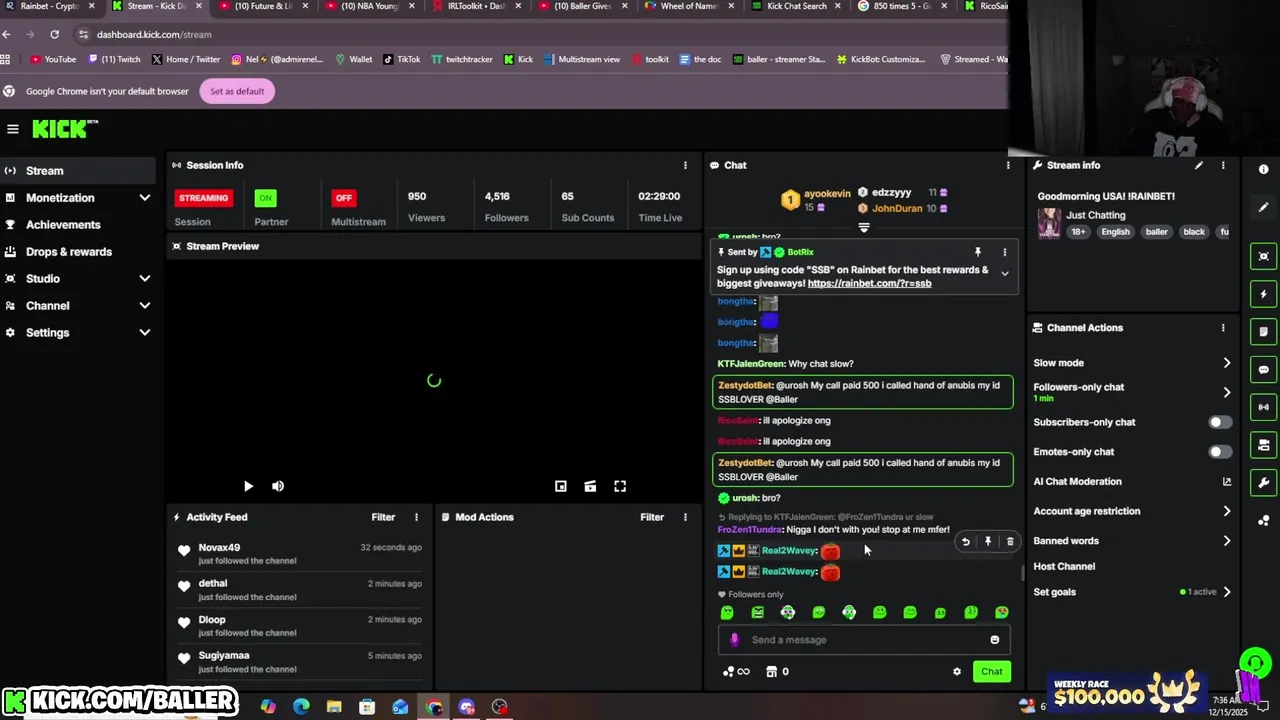Click the broadcast signal icon in right sidebar

tap(1264, 407)
